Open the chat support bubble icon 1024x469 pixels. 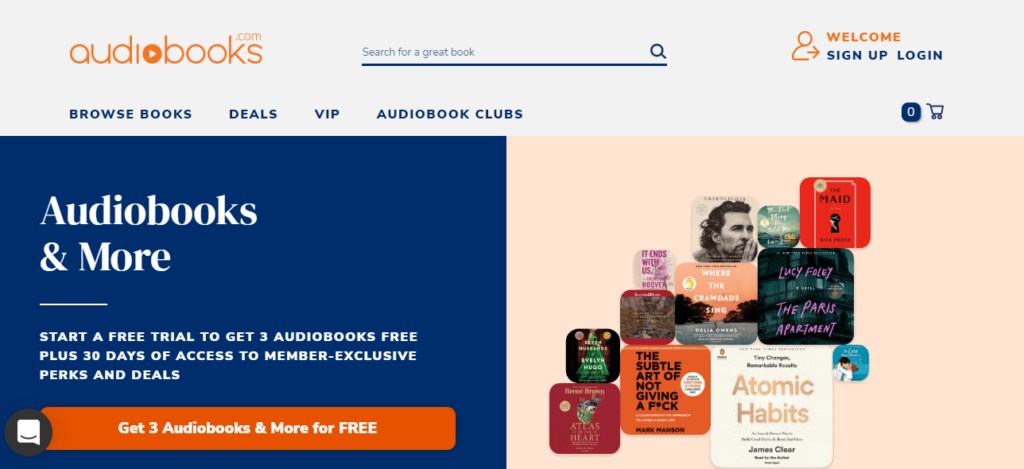(x=29, y=432)
